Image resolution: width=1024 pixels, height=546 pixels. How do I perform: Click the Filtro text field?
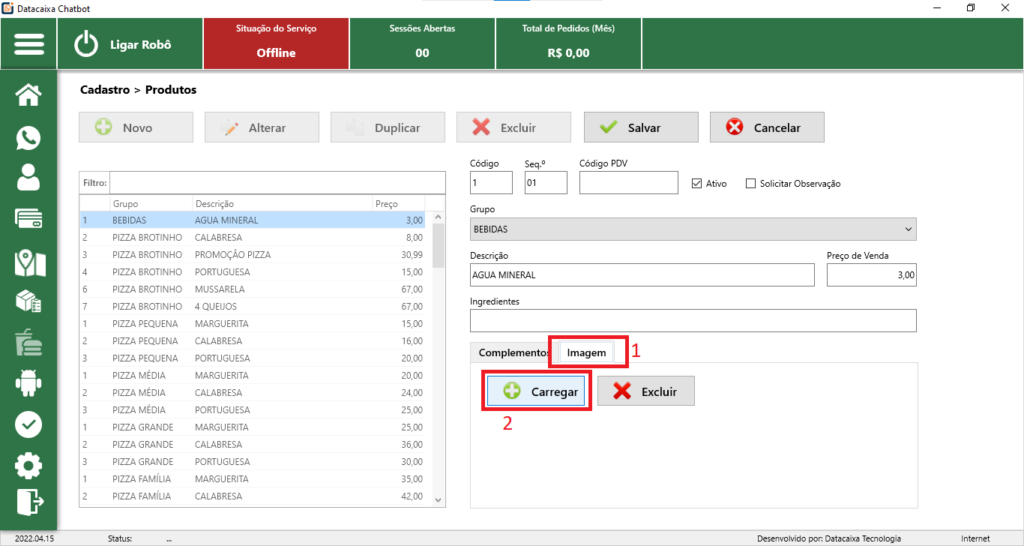(276, 183)
